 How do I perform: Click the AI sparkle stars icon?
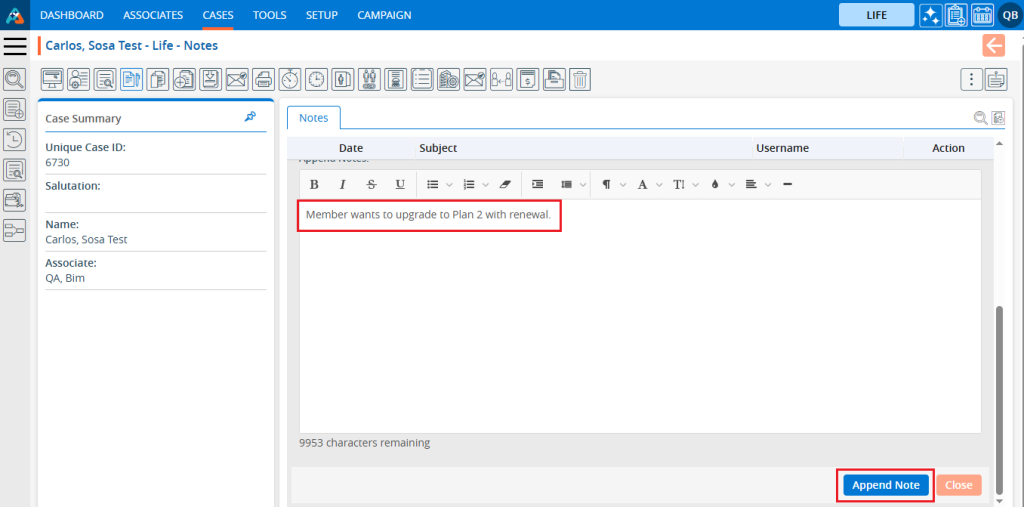pyautogui.click(x=930, y=15)
